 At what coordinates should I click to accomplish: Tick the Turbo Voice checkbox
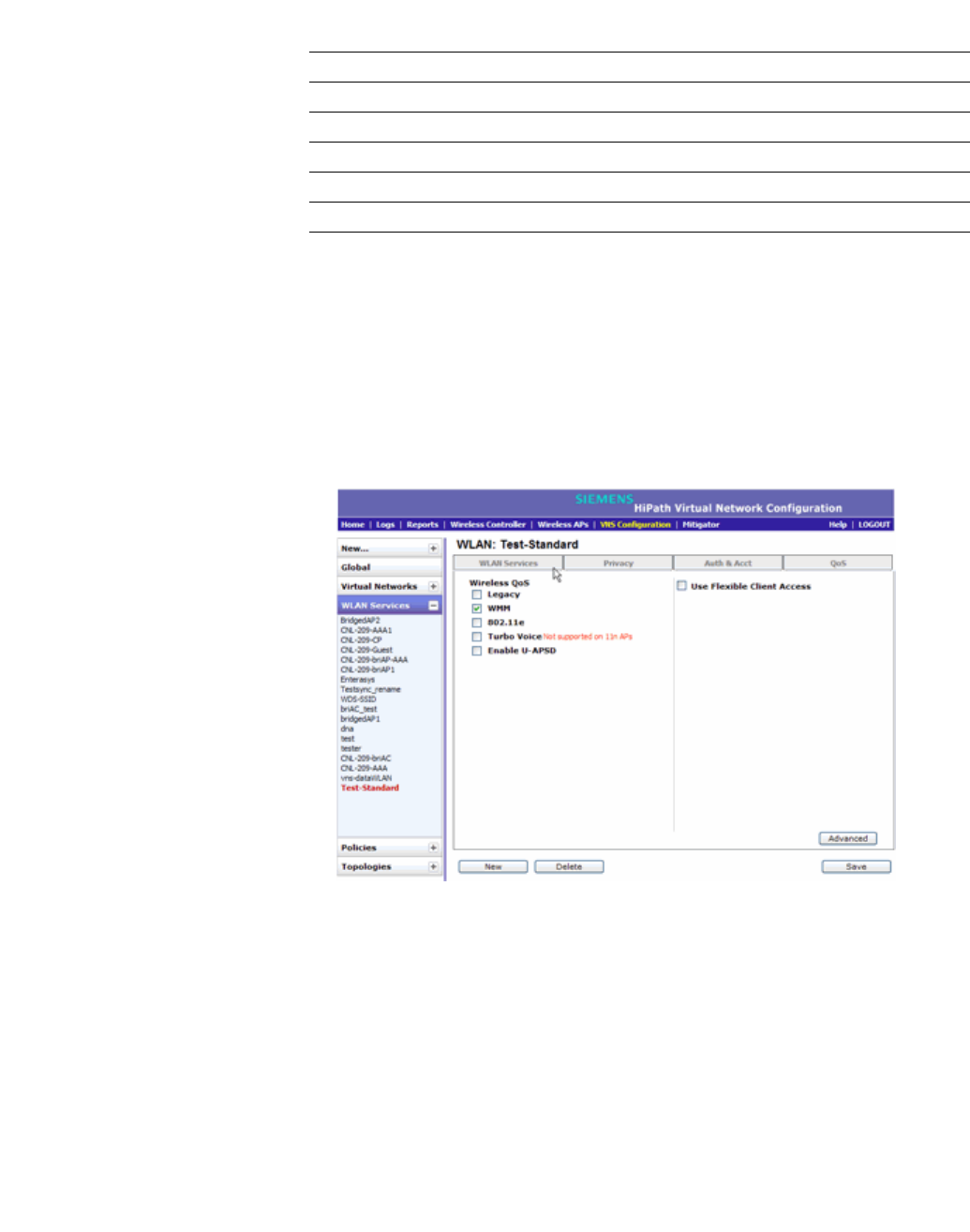476,637
